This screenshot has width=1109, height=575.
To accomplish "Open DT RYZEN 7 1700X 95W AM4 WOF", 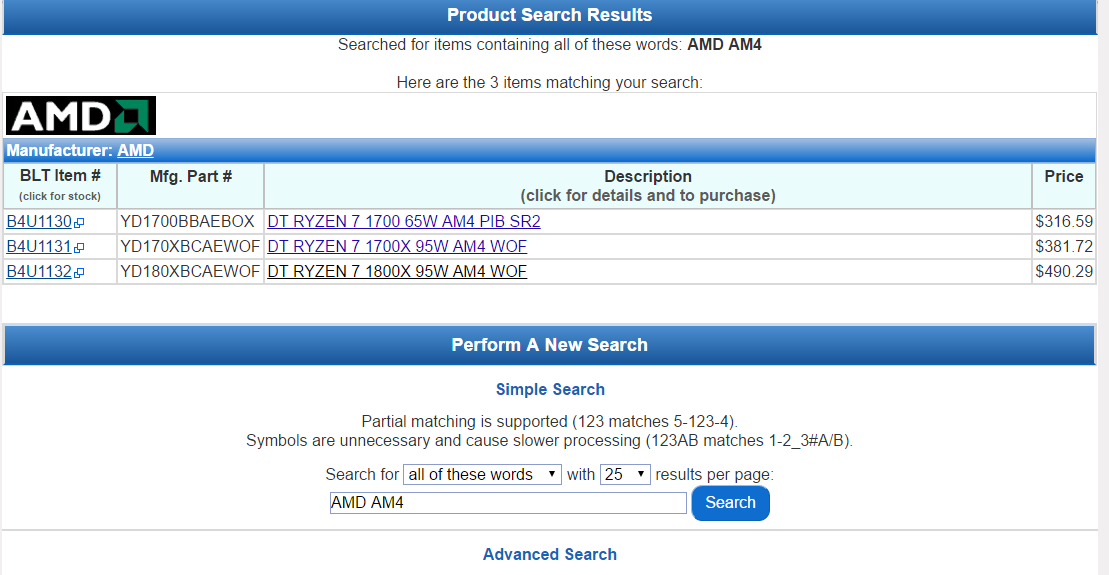I will coord(397,247).
